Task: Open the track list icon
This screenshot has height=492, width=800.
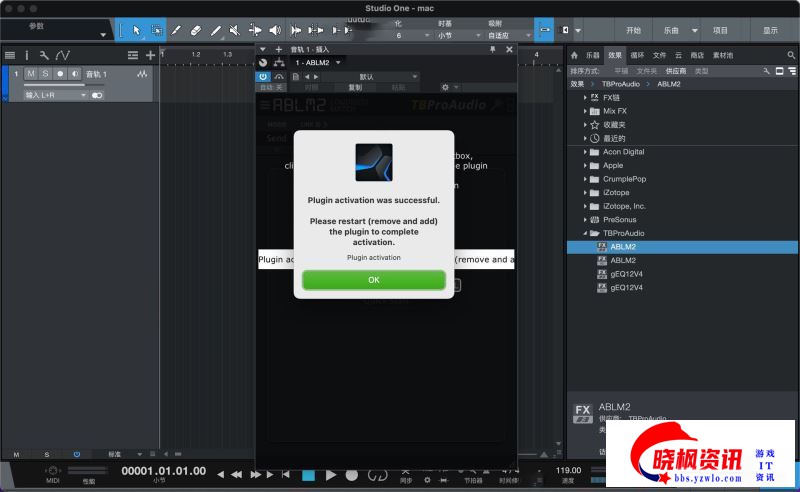Action: pos(10,55)
